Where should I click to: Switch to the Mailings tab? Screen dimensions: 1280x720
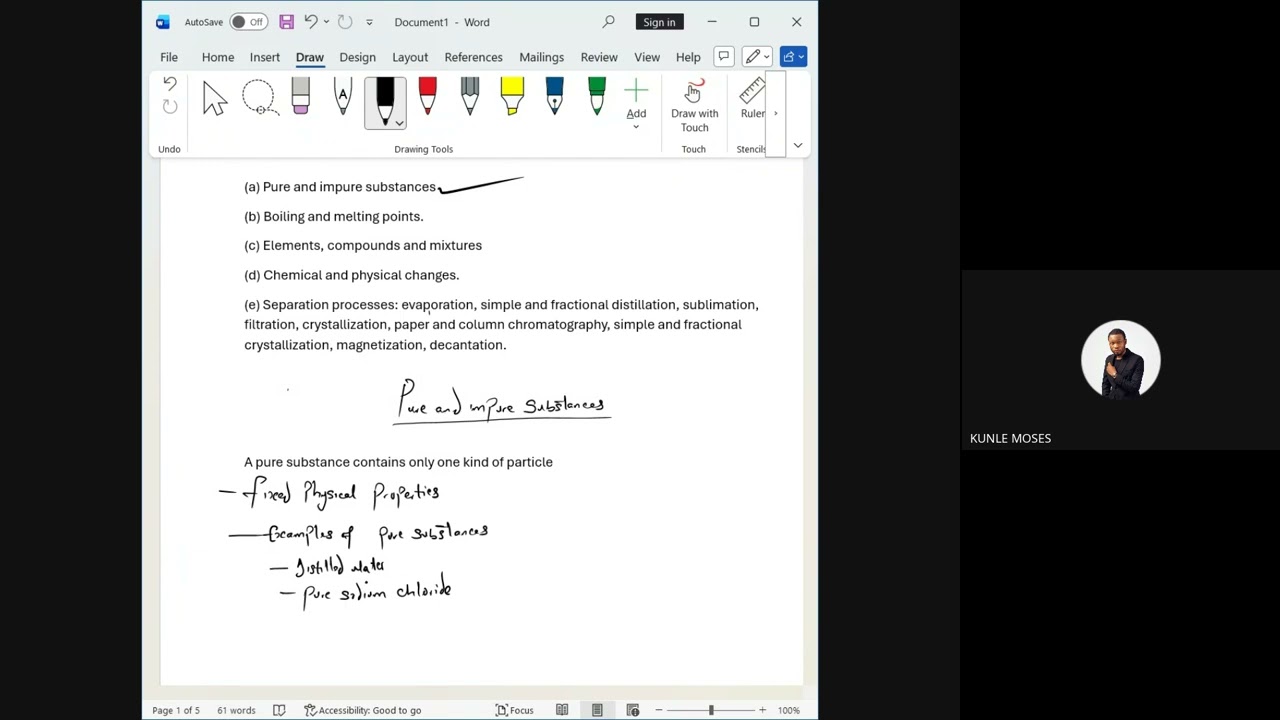click(541, 57)
